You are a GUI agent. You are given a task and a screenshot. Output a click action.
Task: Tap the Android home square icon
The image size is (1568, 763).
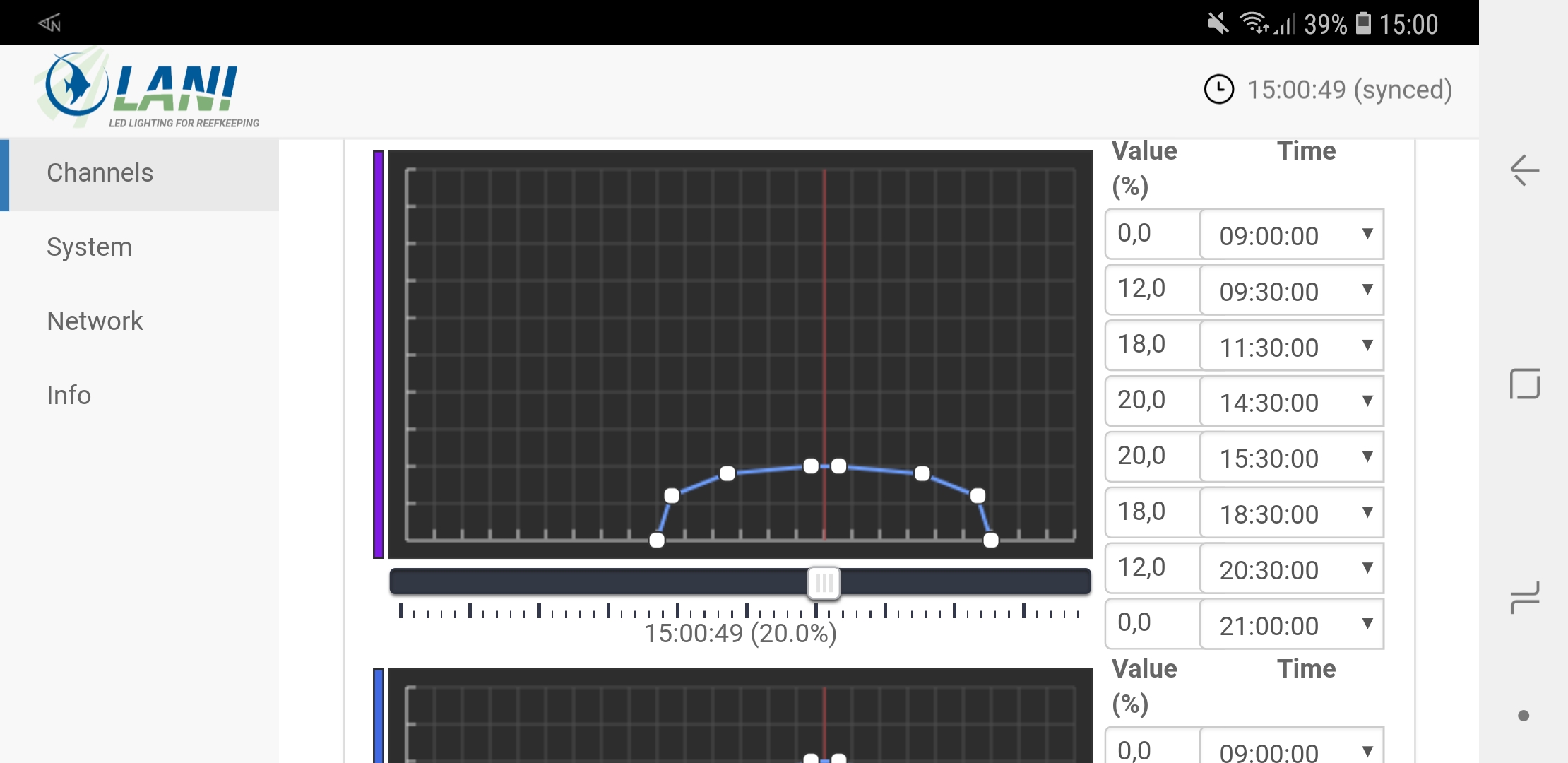tap(1524, 384)
